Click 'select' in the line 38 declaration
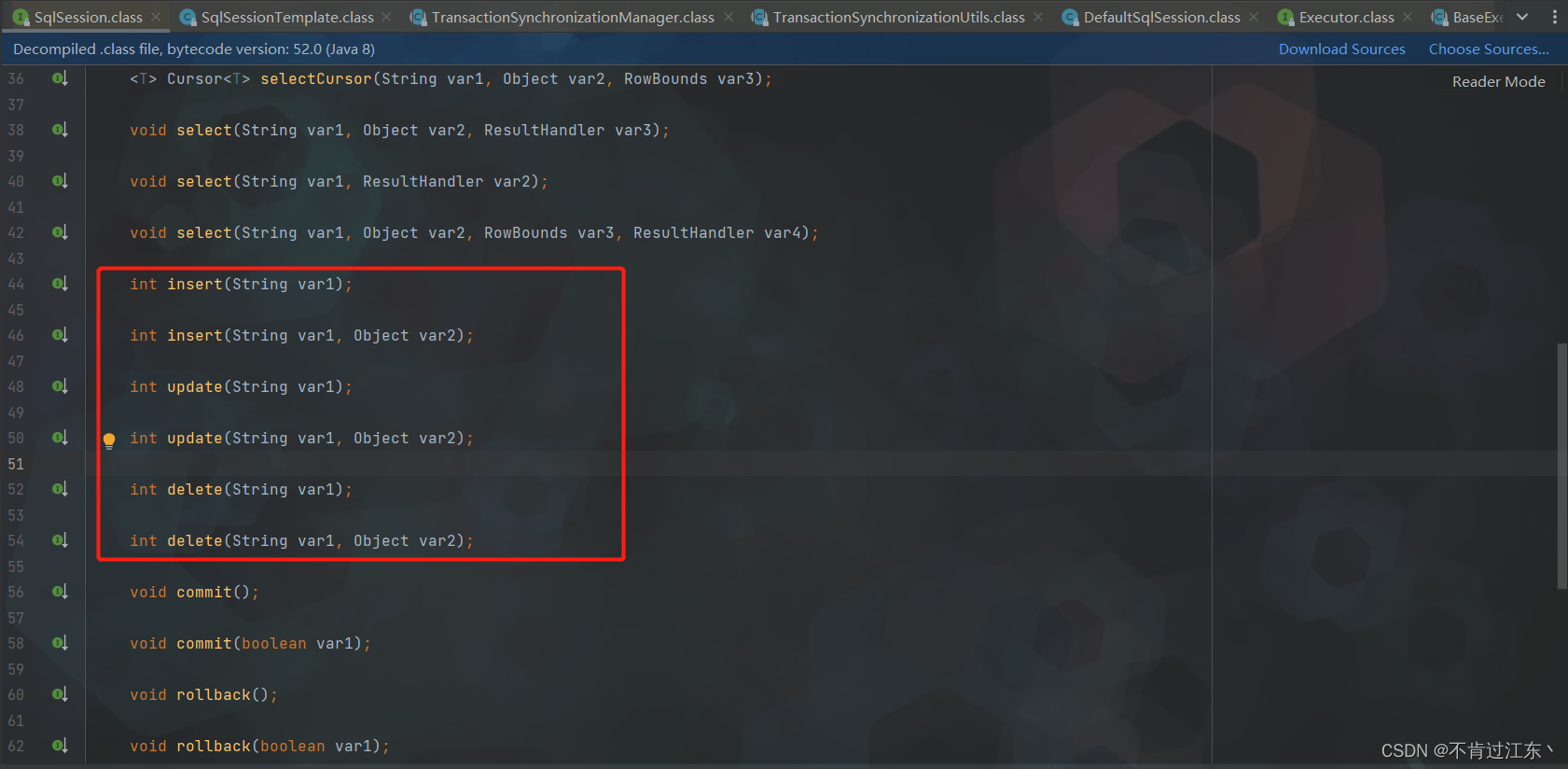1568x769 pixels. pos(203,131)
